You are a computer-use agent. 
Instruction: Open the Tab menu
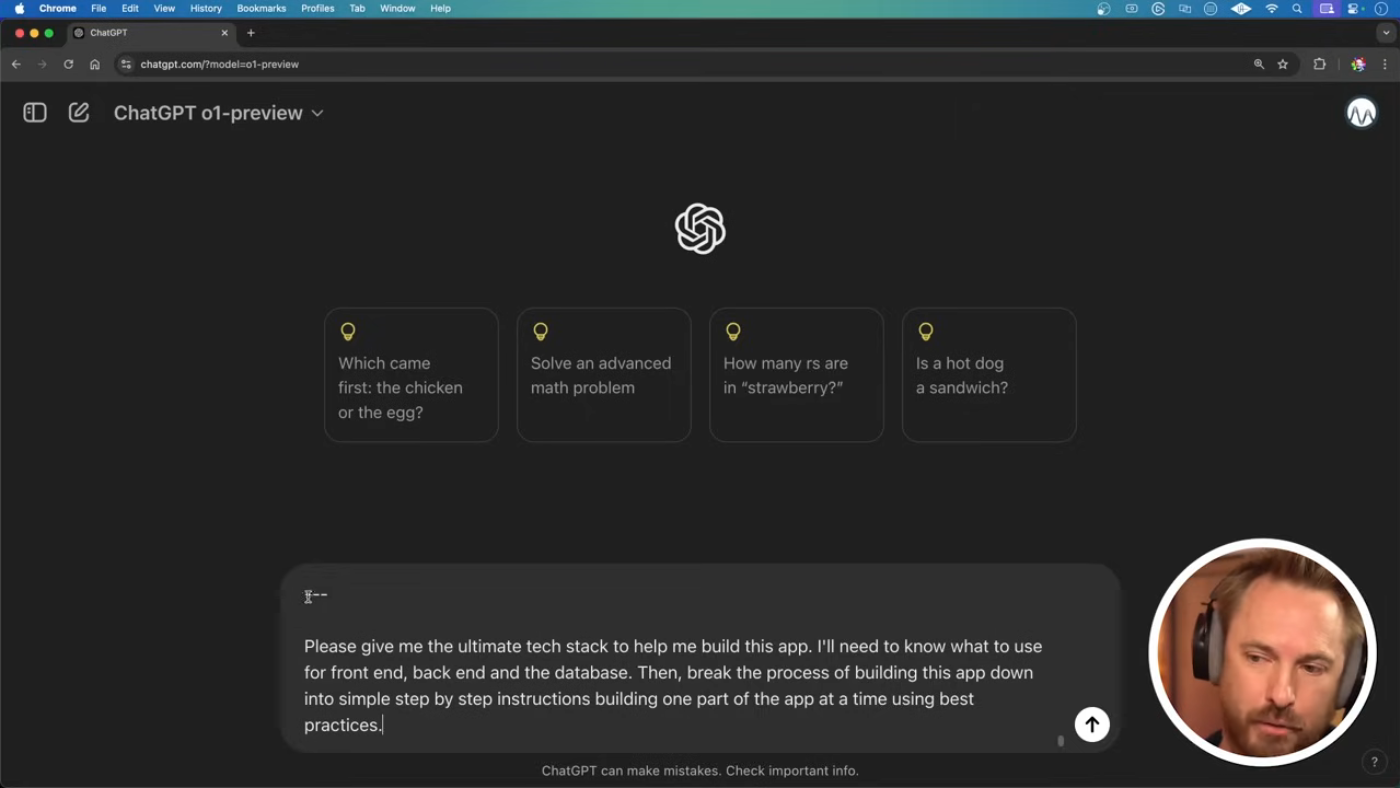[357, 8]
